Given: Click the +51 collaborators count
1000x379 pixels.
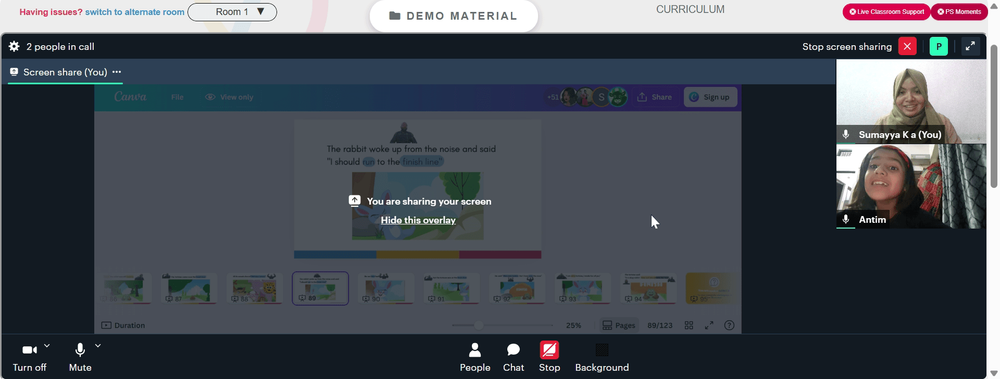Looking at the screenshot, I should [554, 97].
